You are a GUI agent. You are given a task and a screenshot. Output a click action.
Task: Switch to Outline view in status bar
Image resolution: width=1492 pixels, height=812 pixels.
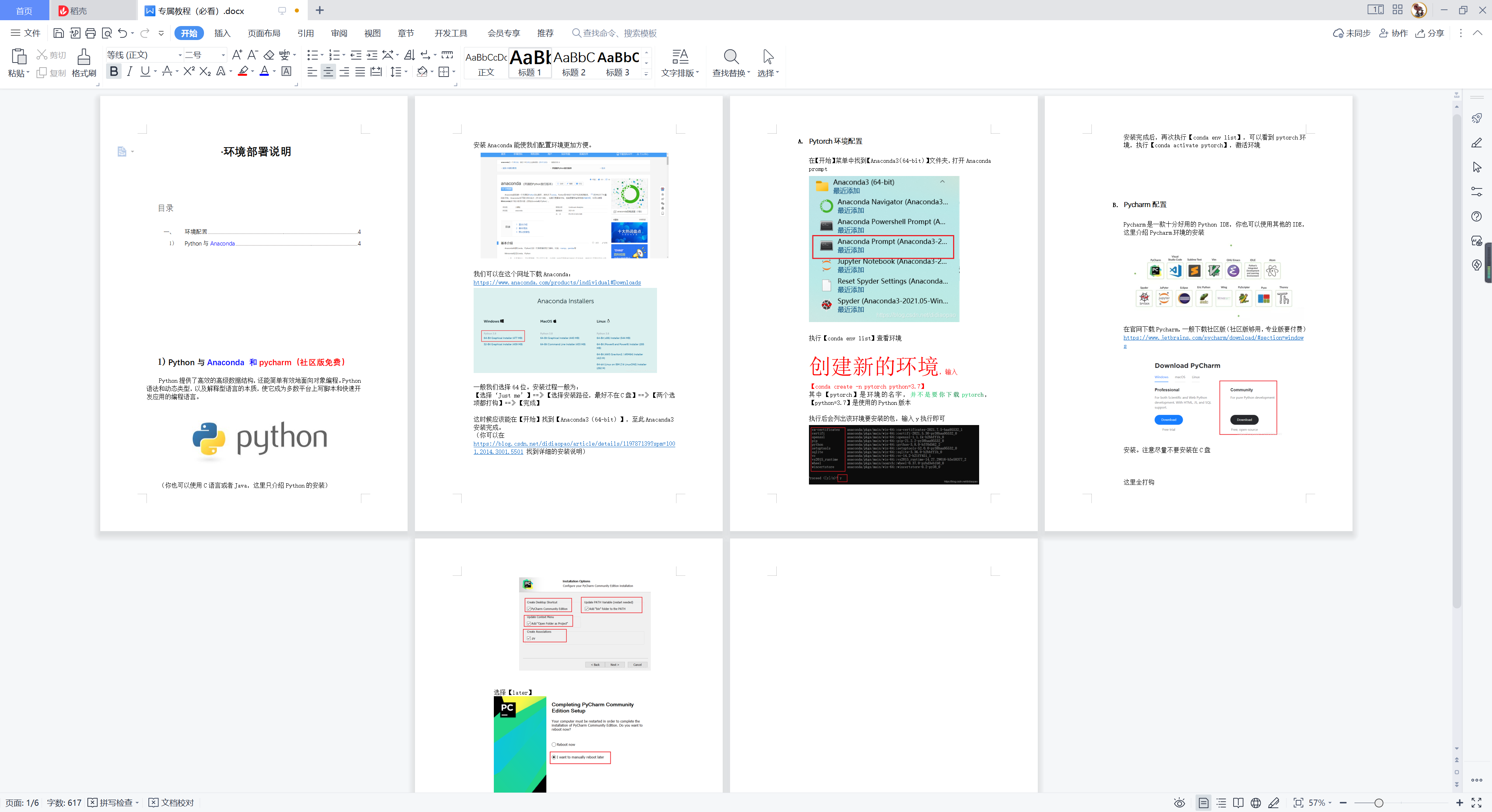(x=1221, y=803)
